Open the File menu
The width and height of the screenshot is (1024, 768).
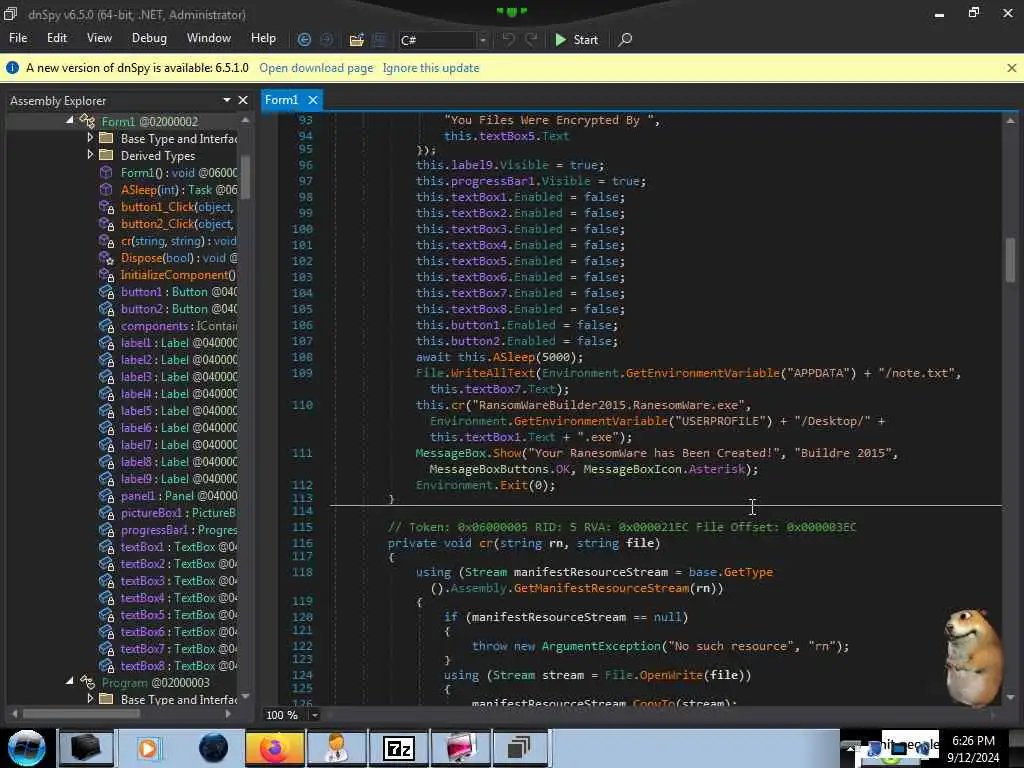18,39
